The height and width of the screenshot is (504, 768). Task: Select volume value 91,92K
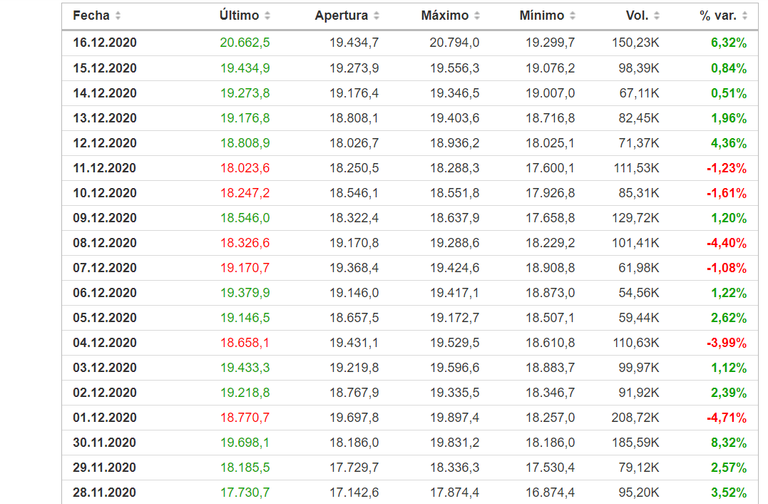[639, 393]
